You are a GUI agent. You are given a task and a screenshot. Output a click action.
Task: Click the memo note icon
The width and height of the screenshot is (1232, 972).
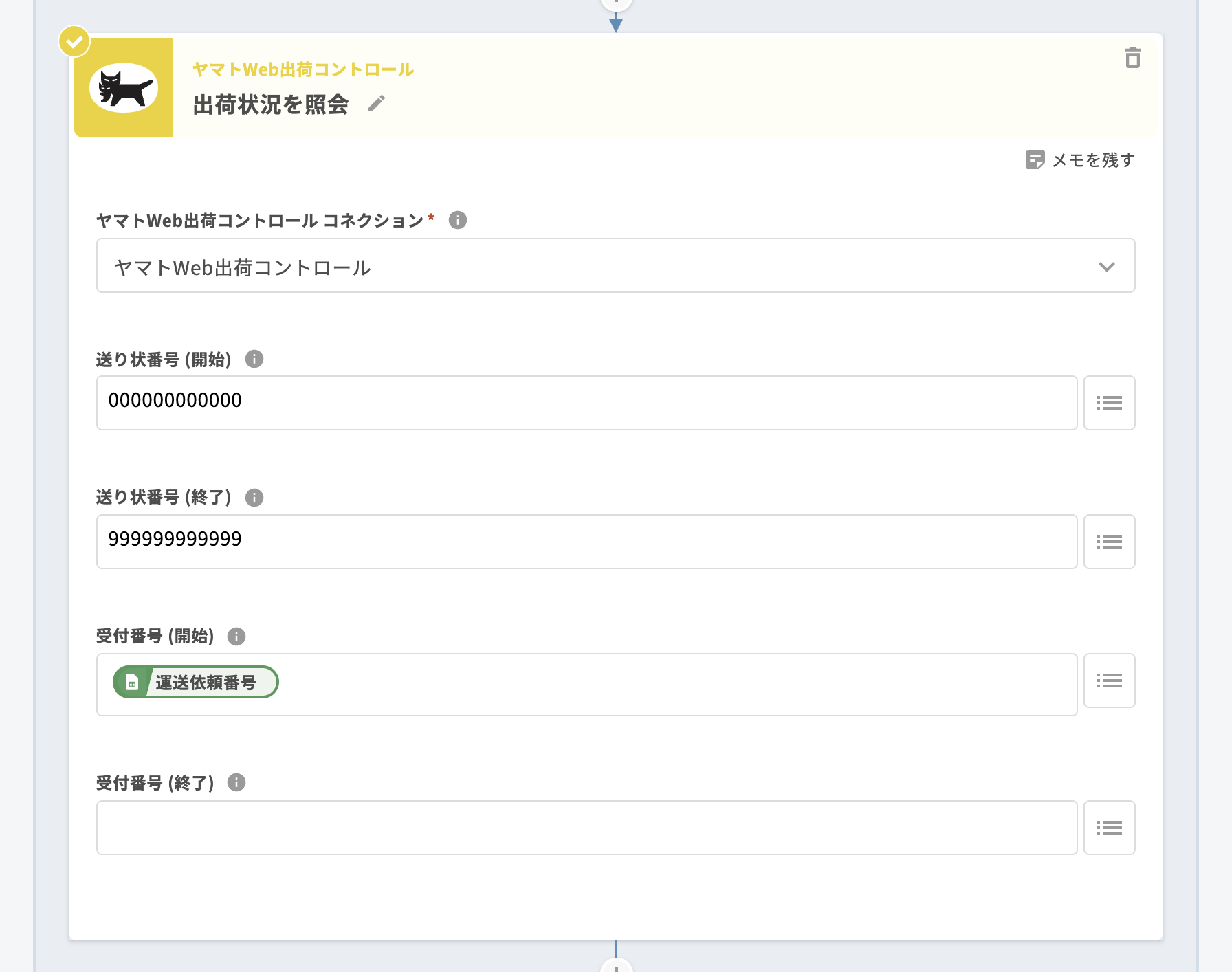point(1035,159)
